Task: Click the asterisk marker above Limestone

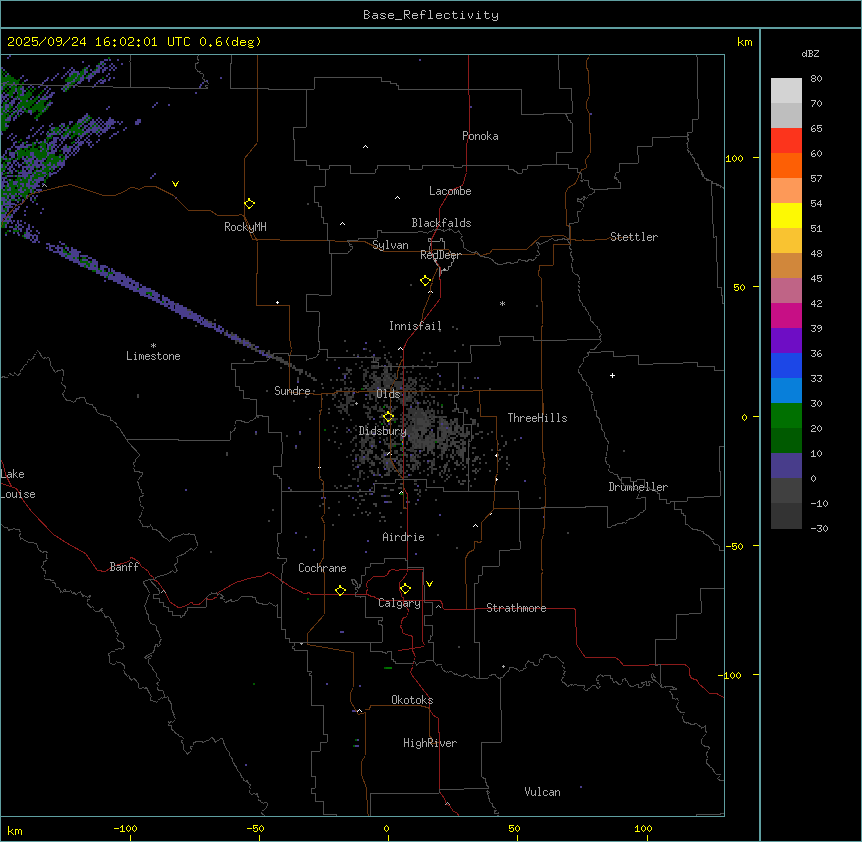Action: pyautogui.click(x=153, y=345)
